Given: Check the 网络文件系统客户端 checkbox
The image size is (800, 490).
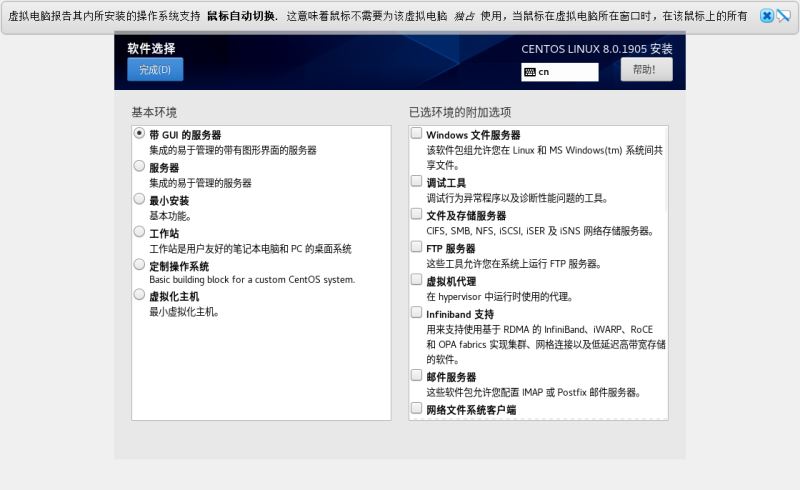Looking at the screenshot, I should (416, 409).
